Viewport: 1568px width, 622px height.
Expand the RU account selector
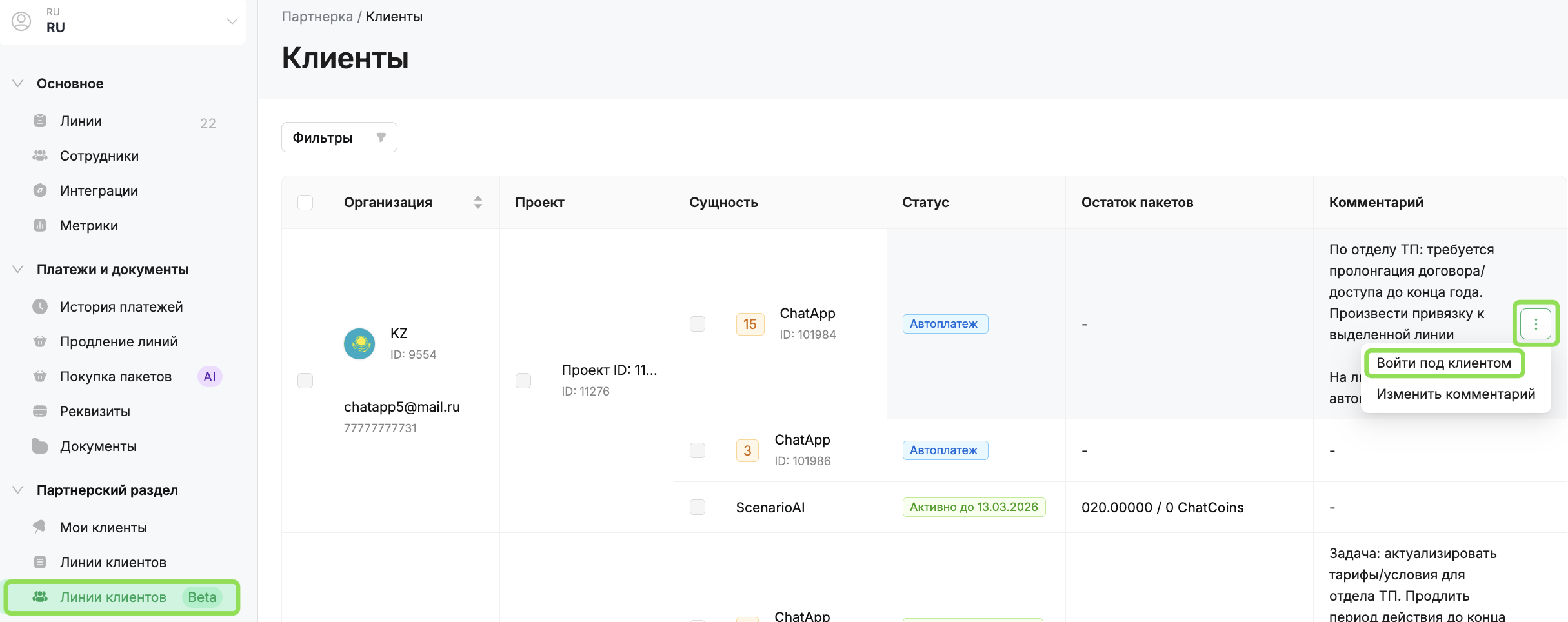click(x=232, y=21)
